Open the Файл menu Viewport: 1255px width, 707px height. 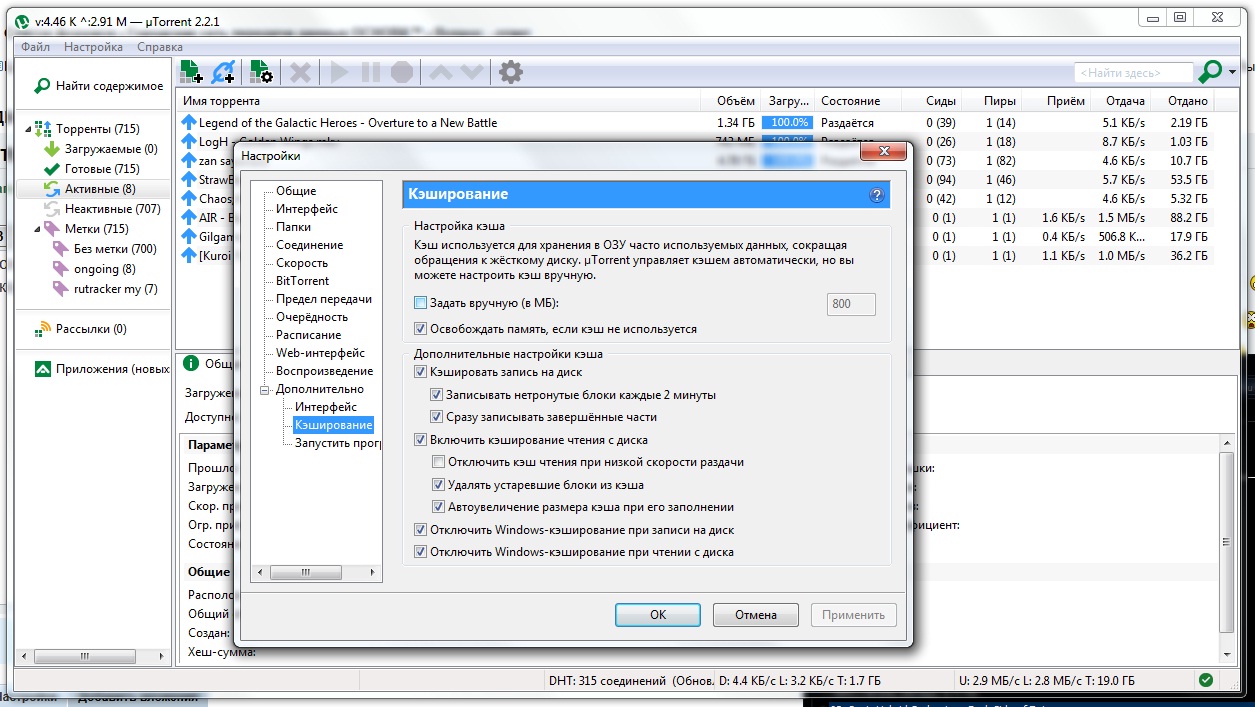(35, 47)
